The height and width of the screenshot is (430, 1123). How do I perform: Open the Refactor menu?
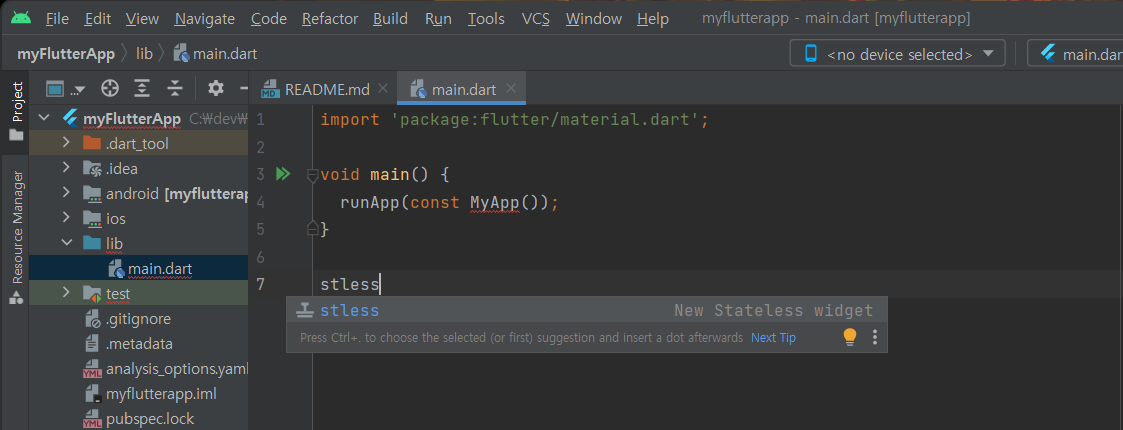[x=329, y=19]
